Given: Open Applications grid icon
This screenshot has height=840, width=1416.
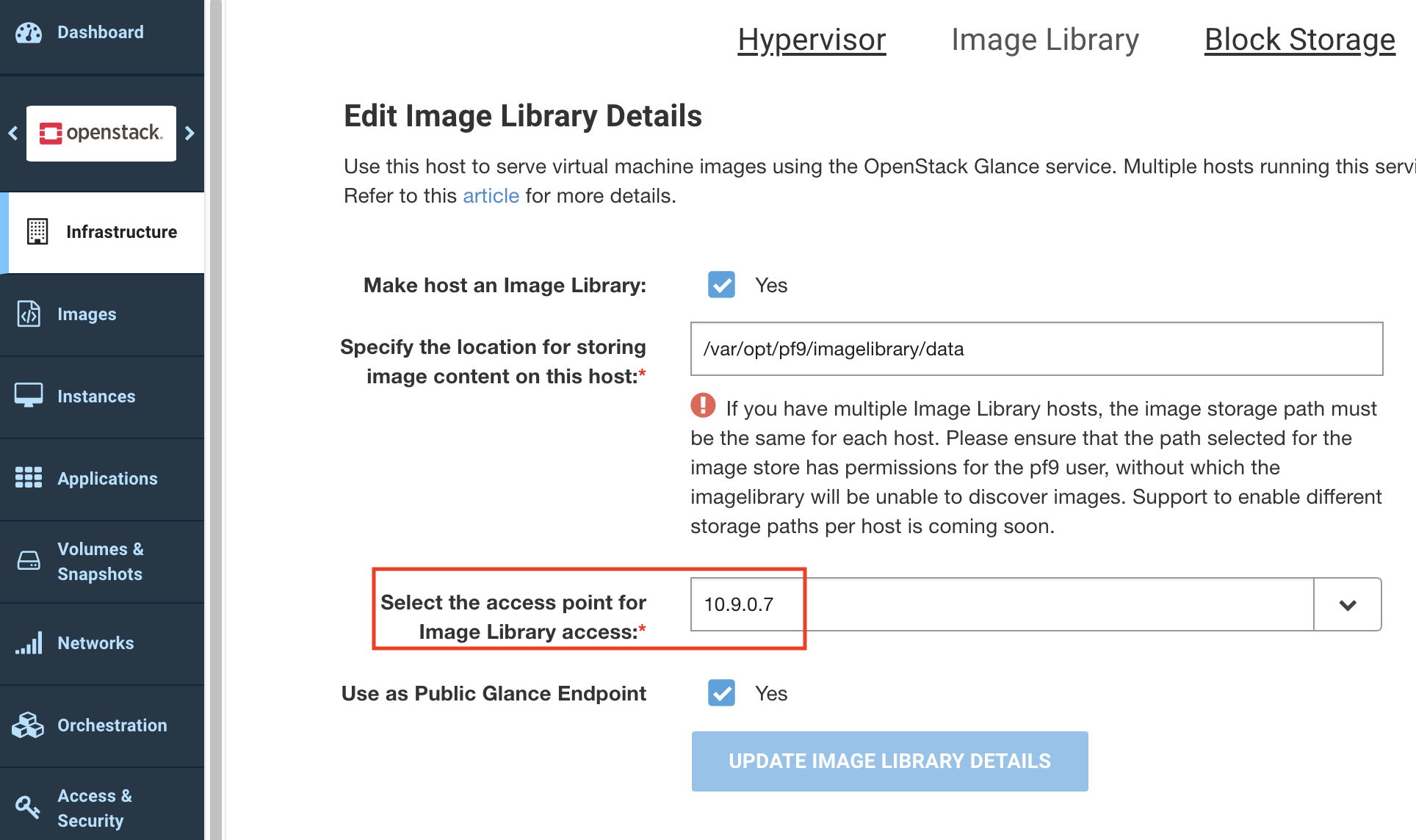Looking at the screenshot, I should (x=29, y=478).
